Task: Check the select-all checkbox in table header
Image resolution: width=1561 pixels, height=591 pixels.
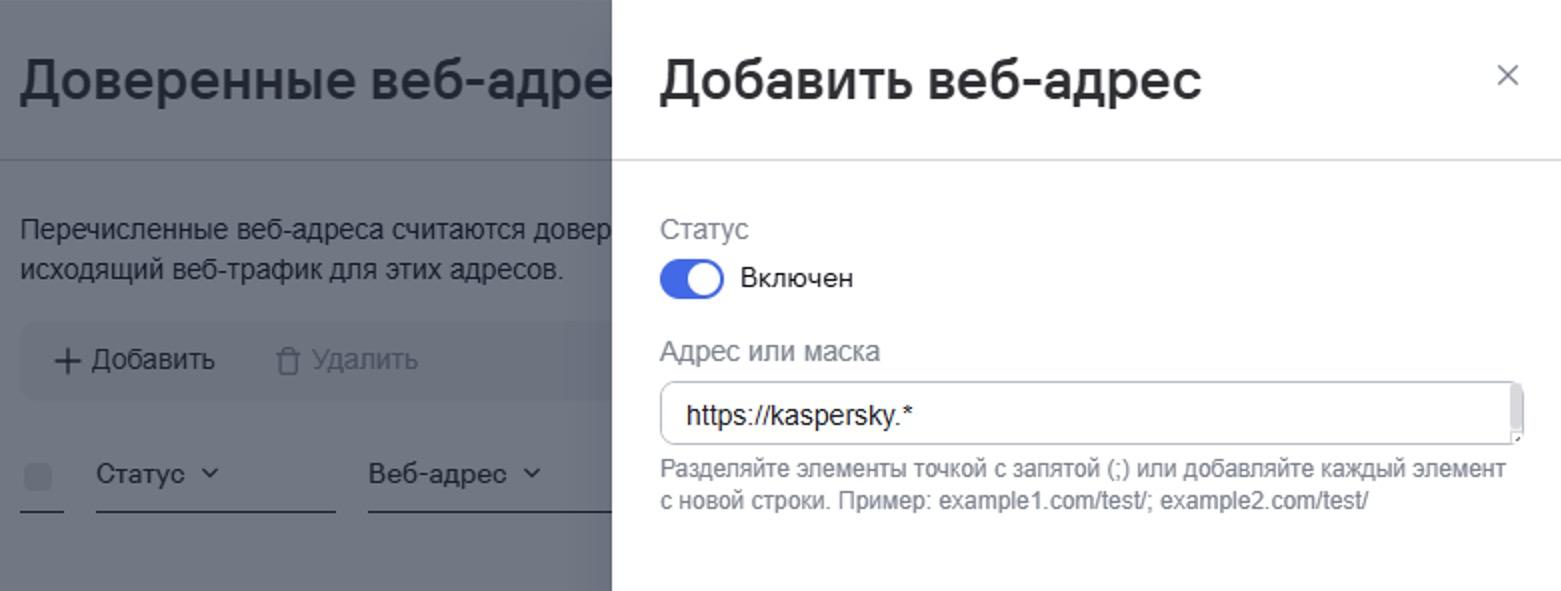Action: (38, 477)
